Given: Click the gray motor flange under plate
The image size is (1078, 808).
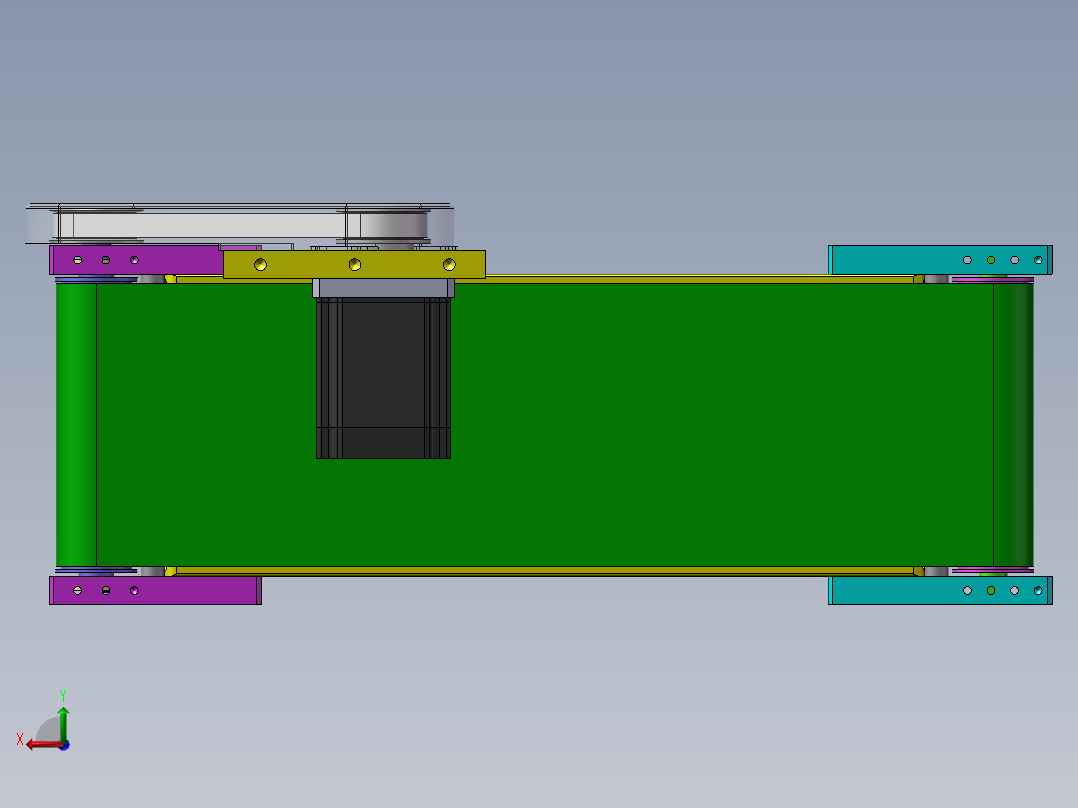Looking at the screenshot, I should [384, 287].
